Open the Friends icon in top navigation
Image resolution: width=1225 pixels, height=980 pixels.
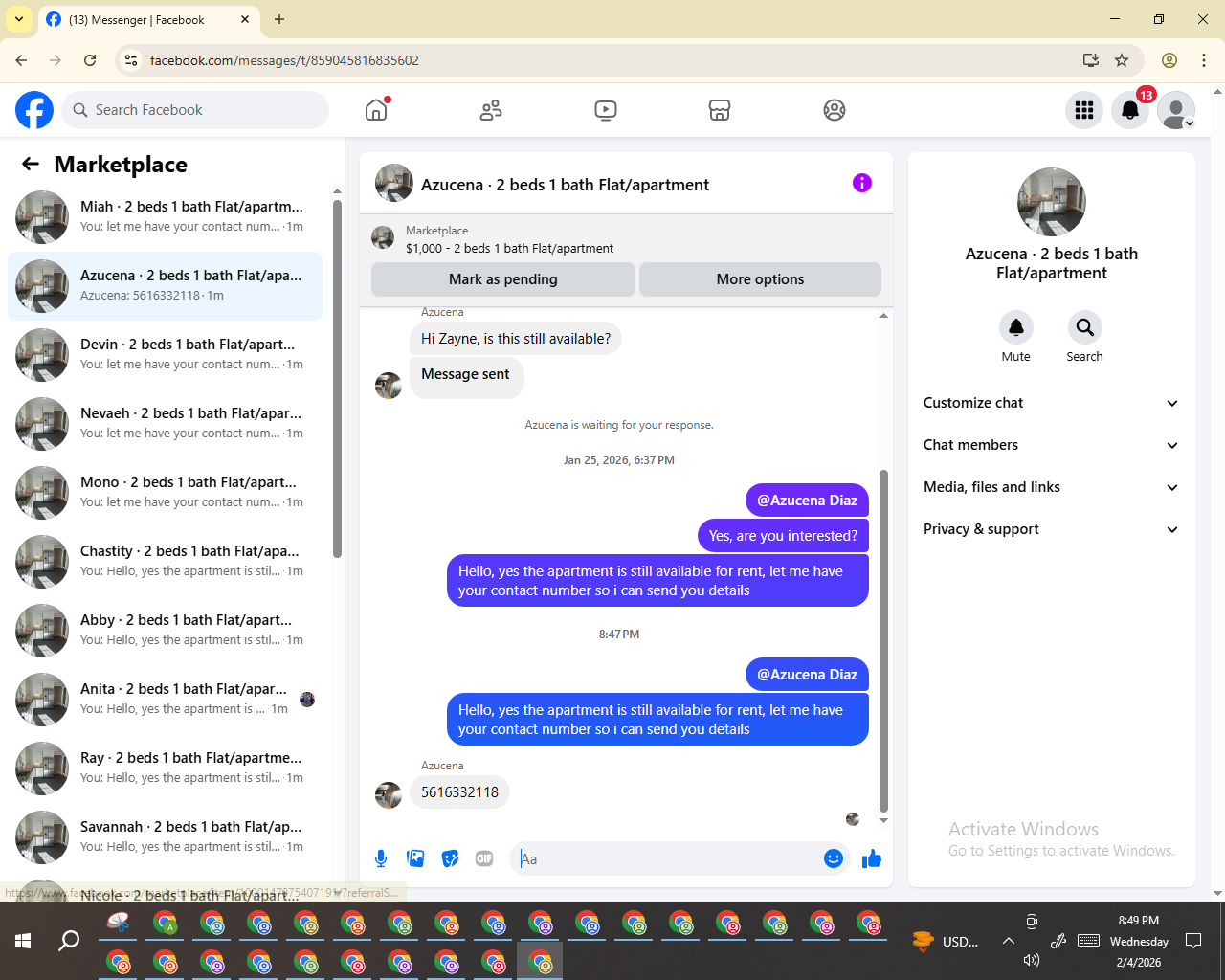[x=491, y=110]
